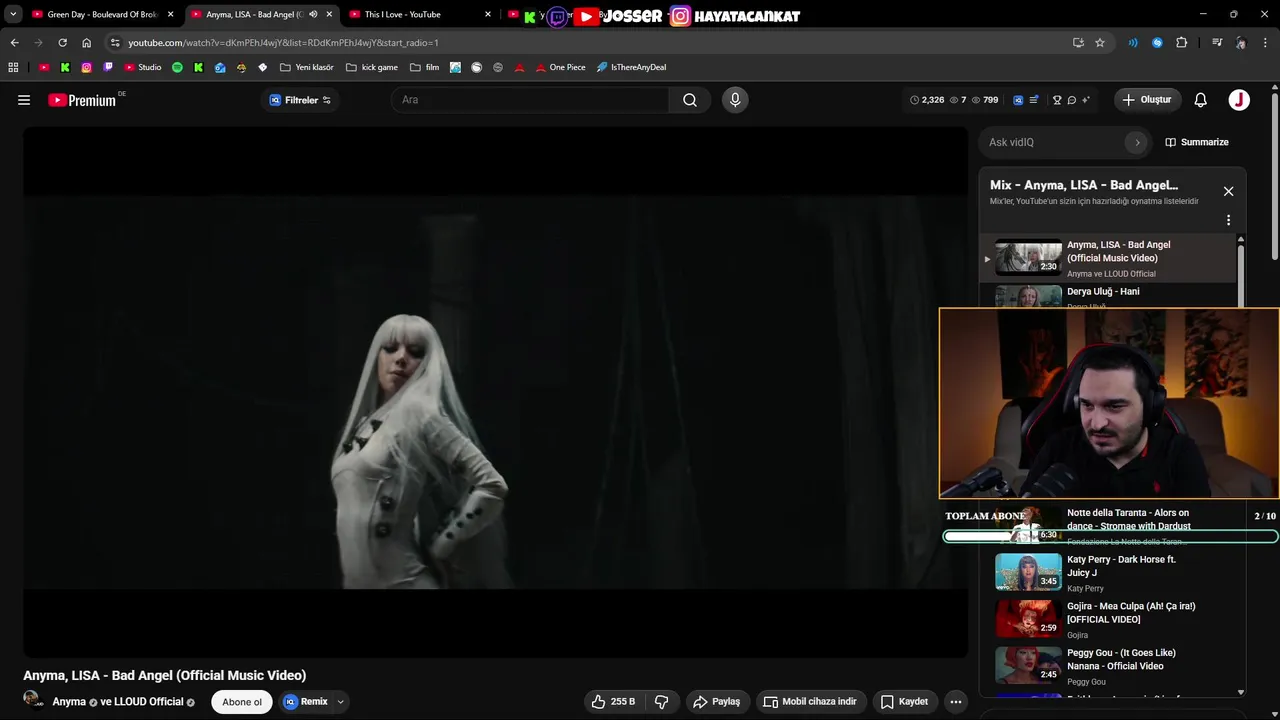Open Chrome extensions puzzle icon
This screenshot has width=1280, height=720.
tap(1182, 43)
